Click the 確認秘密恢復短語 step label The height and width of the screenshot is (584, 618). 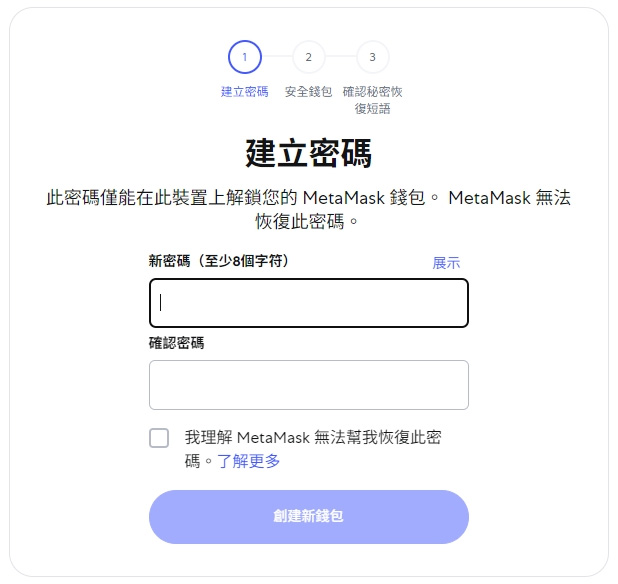click(x=372, y=100)
